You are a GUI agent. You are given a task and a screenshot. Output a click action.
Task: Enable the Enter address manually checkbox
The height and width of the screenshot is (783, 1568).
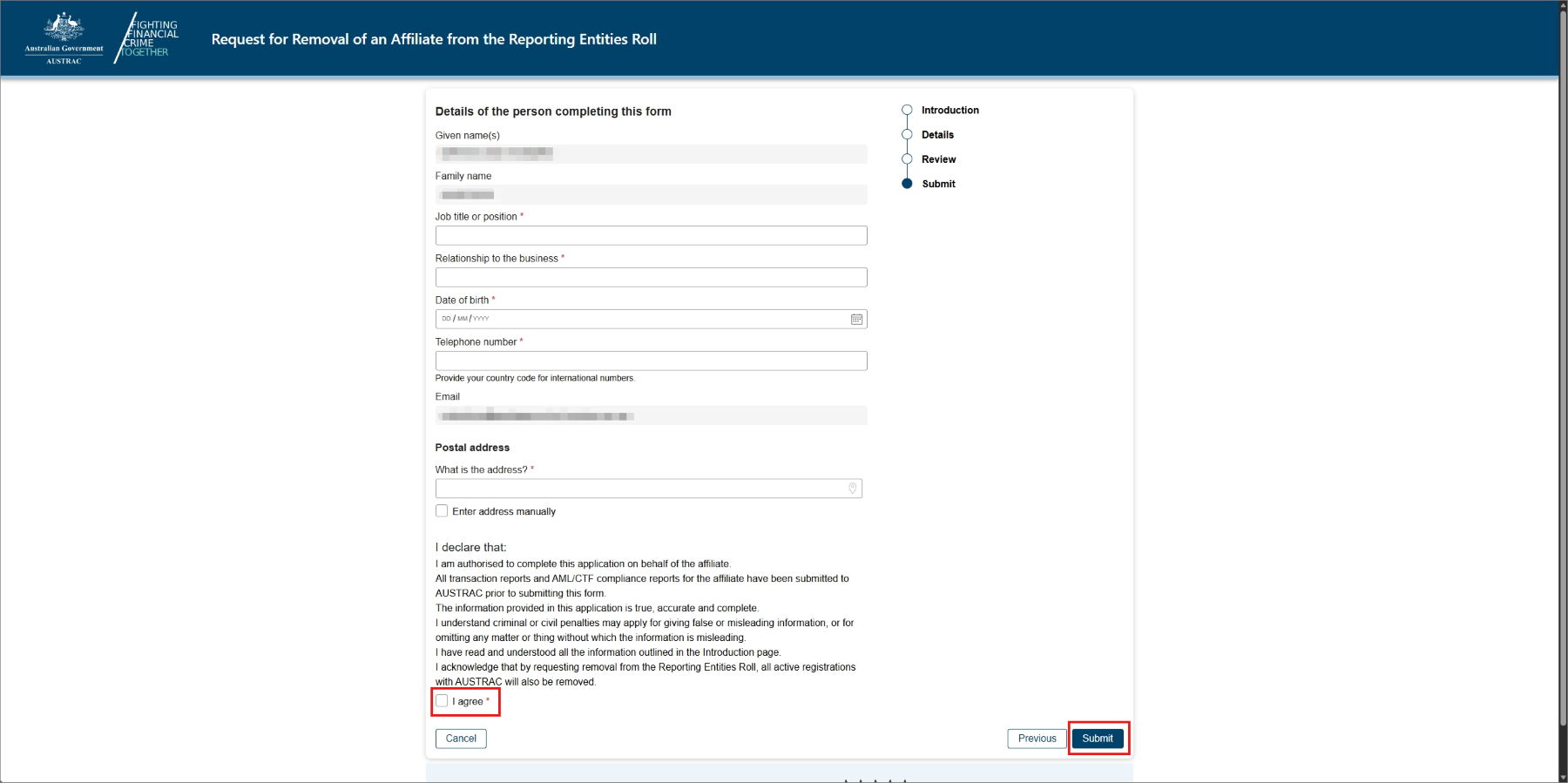[442, 511]
